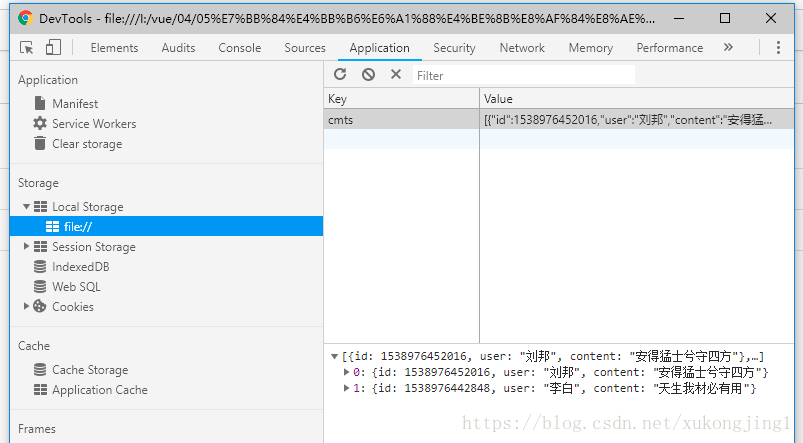This screenshot has width=803, height=443.
Task: Select Cookies in the sidebar
Action: (x=73, y=307)
